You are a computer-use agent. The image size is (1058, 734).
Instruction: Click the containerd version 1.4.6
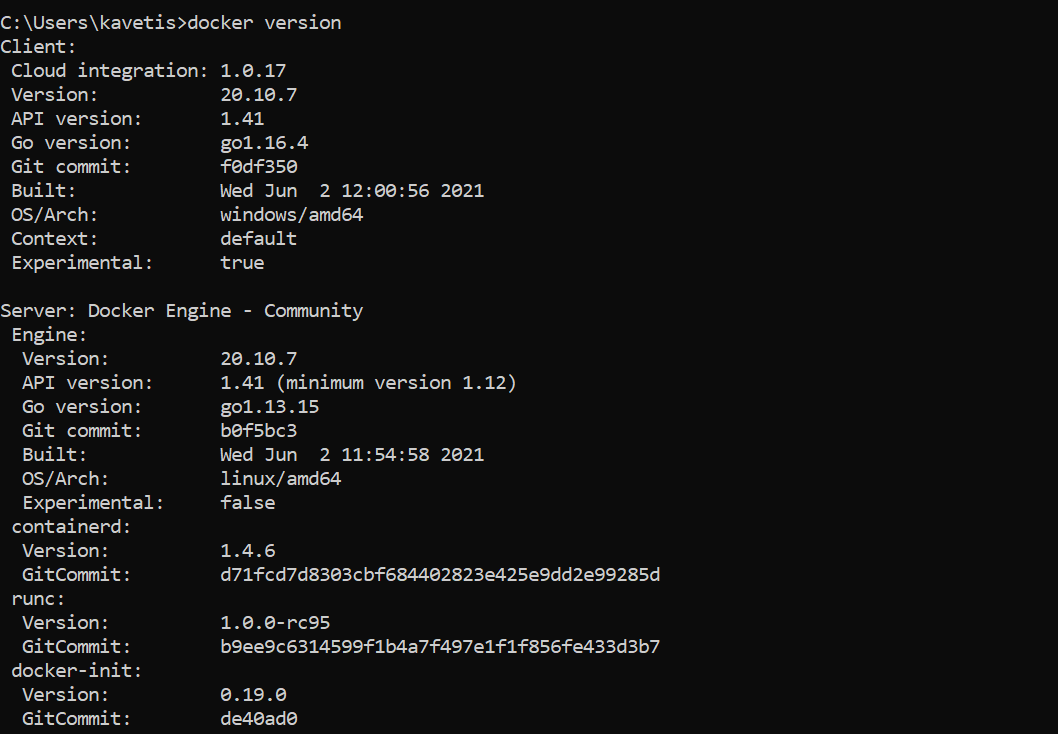[x=247, y=551]
